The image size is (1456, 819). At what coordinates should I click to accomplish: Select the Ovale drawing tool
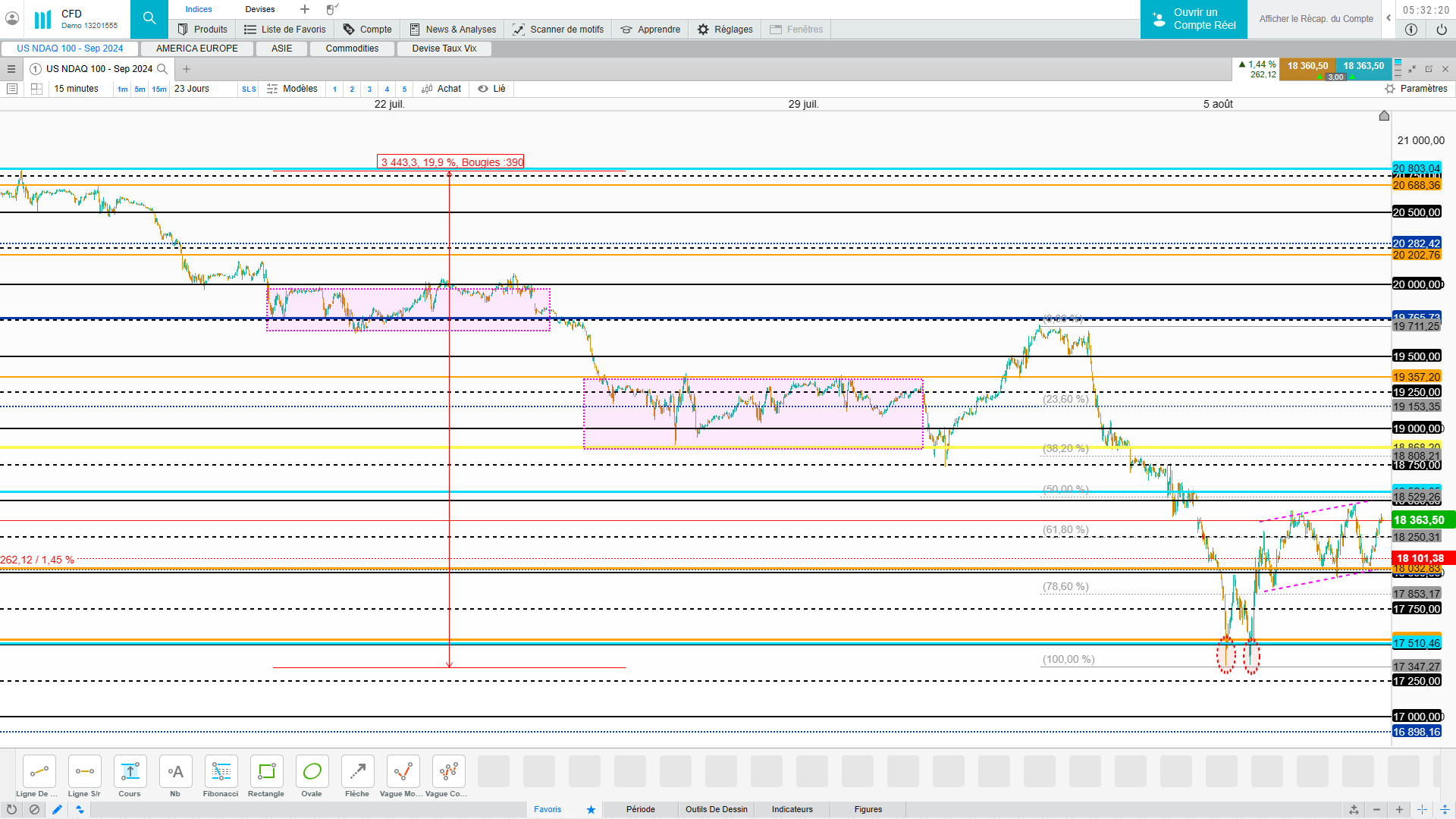[x=312, y=772]
